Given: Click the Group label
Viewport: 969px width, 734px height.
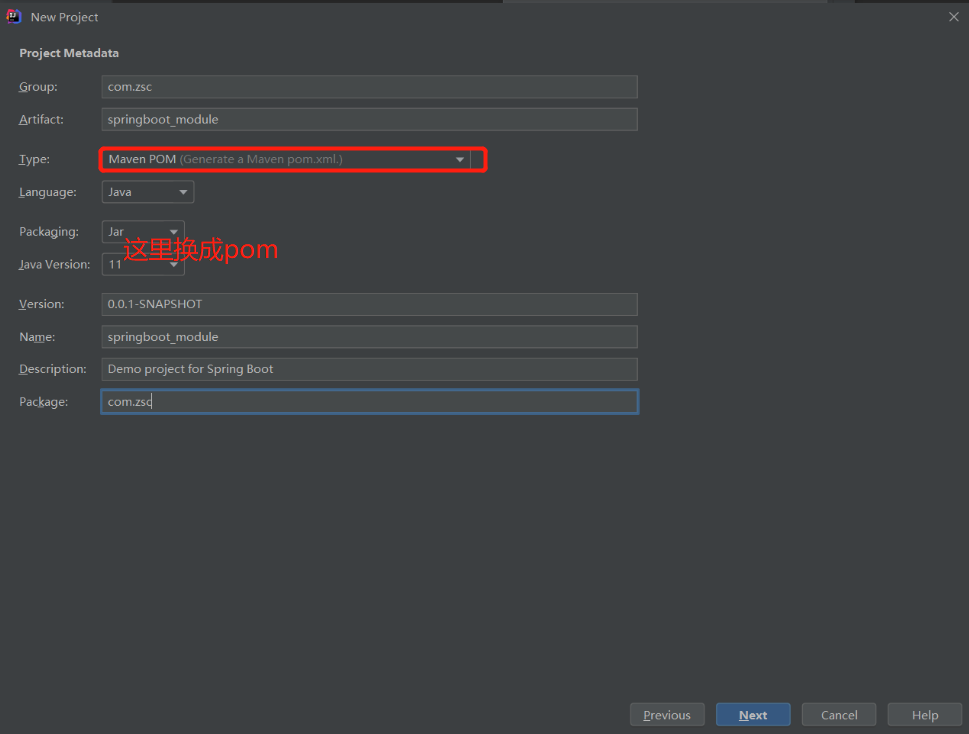Looking at the screenshot, I should pyautogui.click(x=38, y=86).
